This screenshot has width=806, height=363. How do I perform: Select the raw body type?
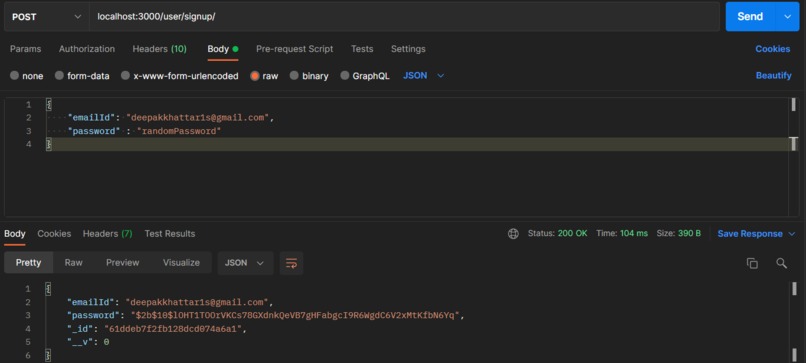pyautogui.click(x=254, y=76)
